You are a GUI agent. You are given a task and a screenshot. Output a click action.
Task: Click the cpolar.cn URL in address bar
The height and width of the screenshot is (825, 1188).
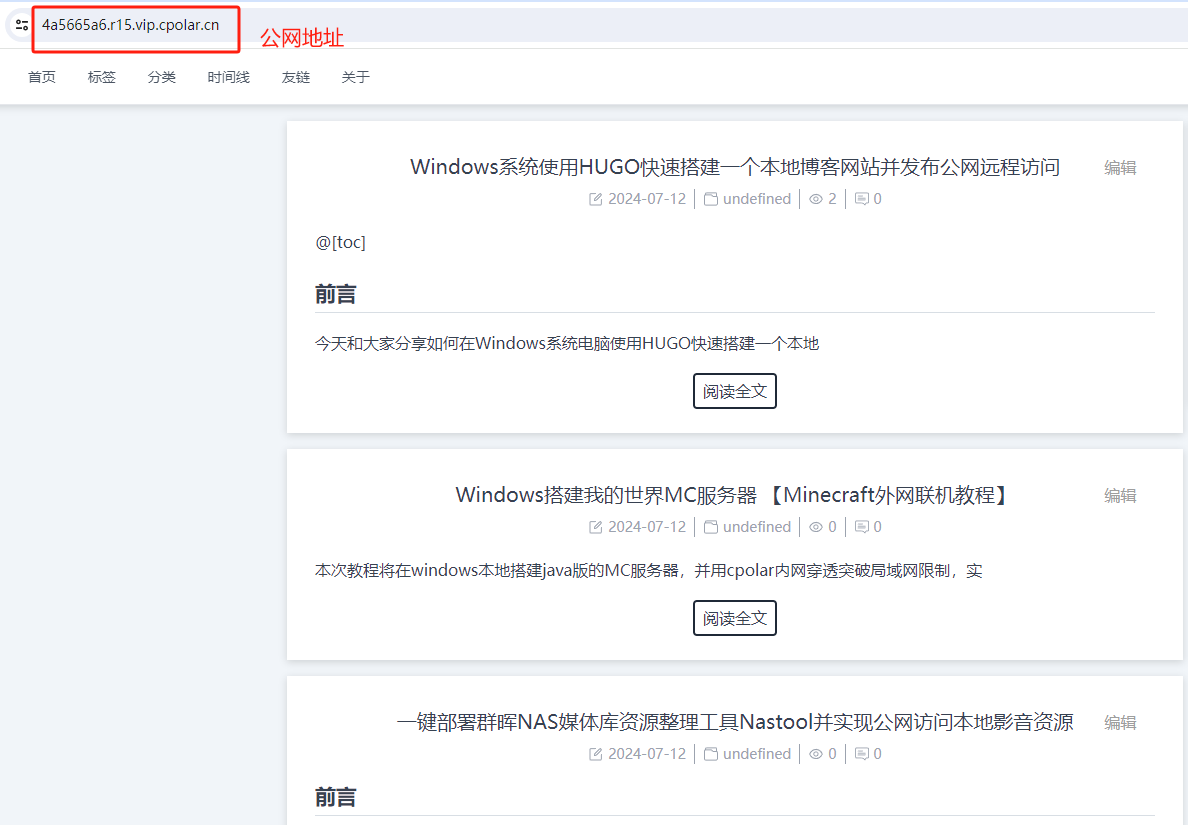click(130, 25)
